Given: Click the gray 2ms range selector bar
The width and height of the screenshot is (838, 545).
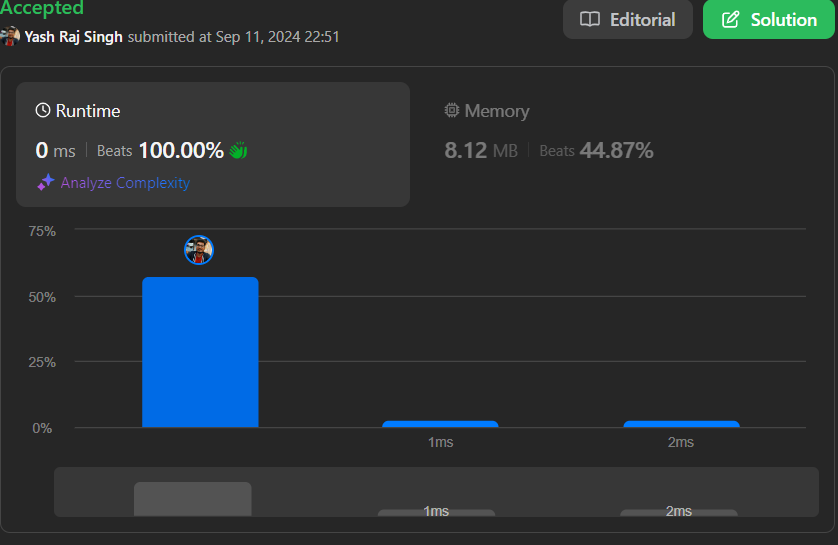Looking at the screenshot, I should [678, 512].
